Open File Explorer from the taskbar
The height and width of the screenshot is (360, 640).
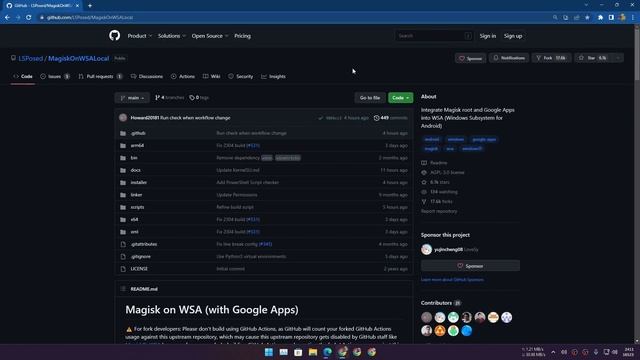pos(313,352)
